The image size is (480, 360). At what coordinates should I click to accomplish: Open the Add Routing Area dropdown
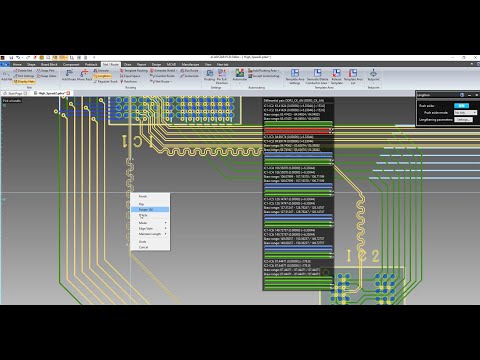tap(264, 71)
